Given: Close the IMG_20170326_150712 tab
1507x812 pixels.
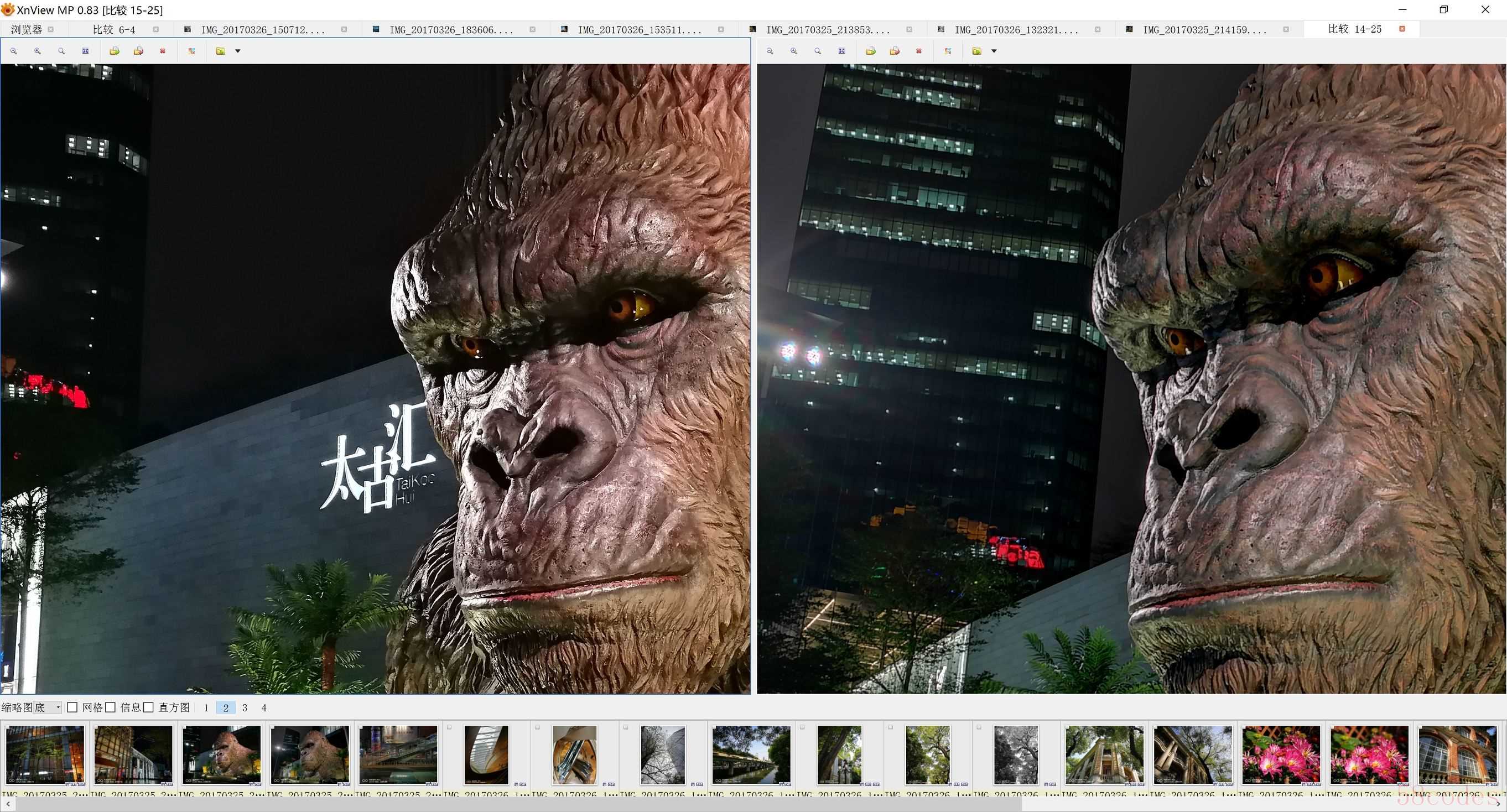Looking at the screenshot, I should pos(344,29).
